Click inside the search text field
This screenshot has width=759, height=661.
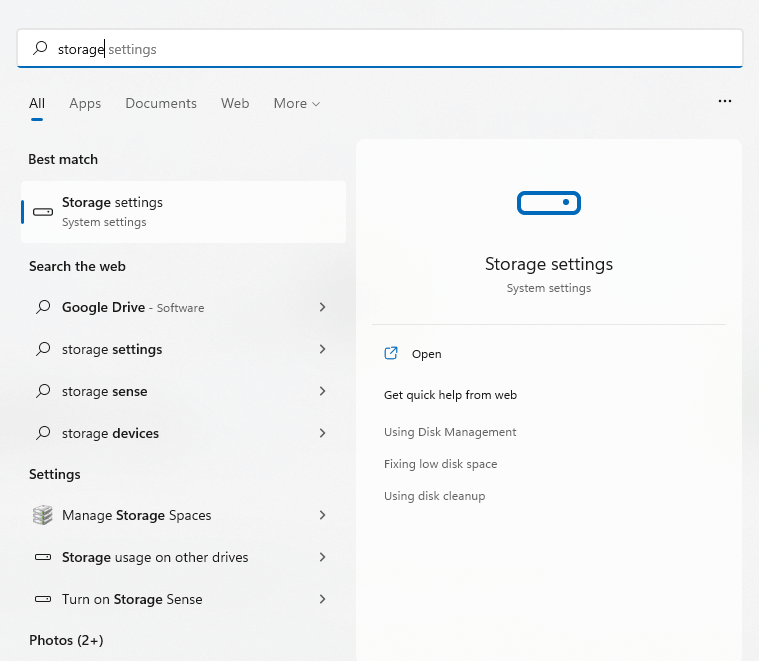(x=400, y=48)
